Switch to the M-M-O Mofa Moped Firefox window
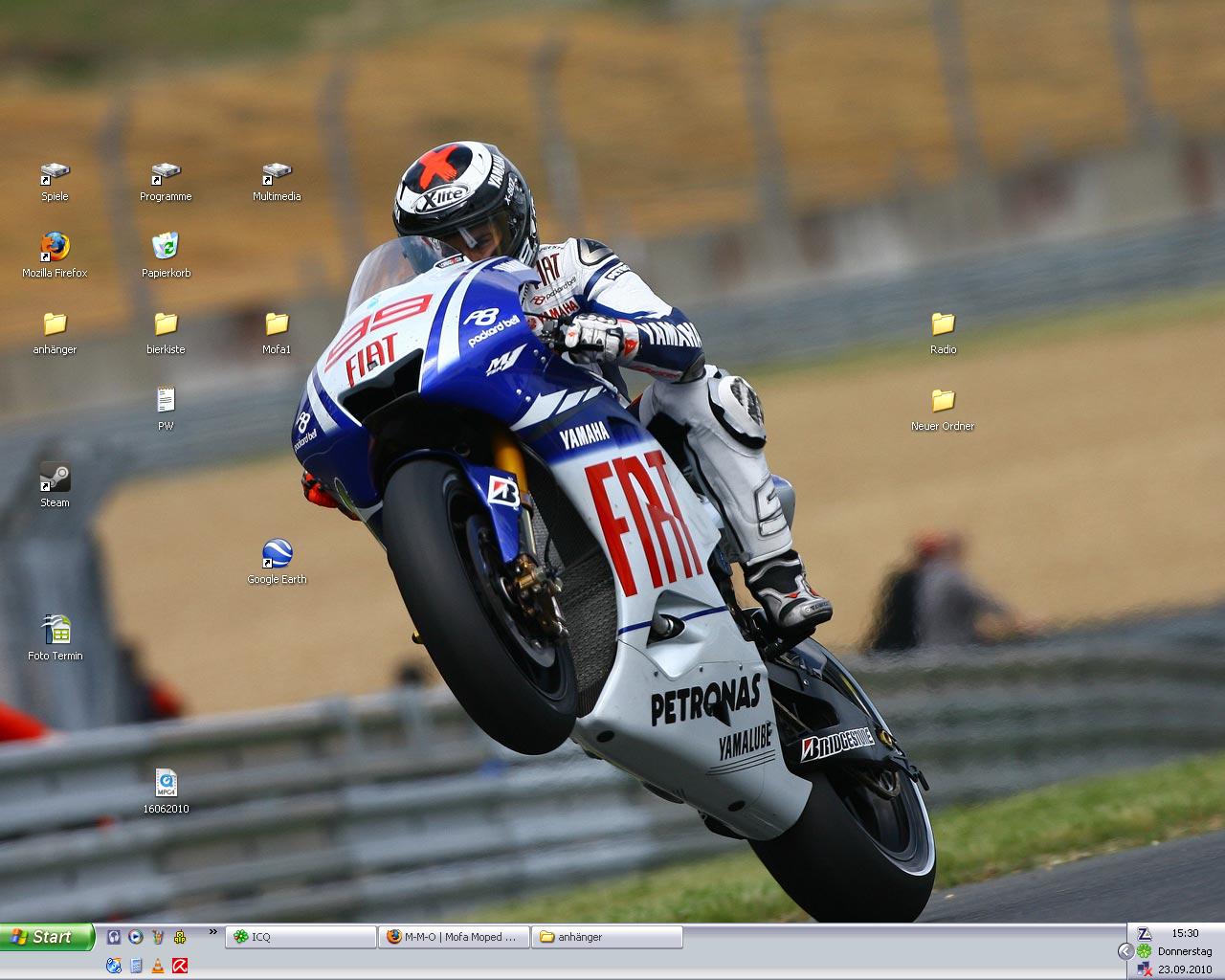This screenshot has height=980, width=1225. coord(452,937)
